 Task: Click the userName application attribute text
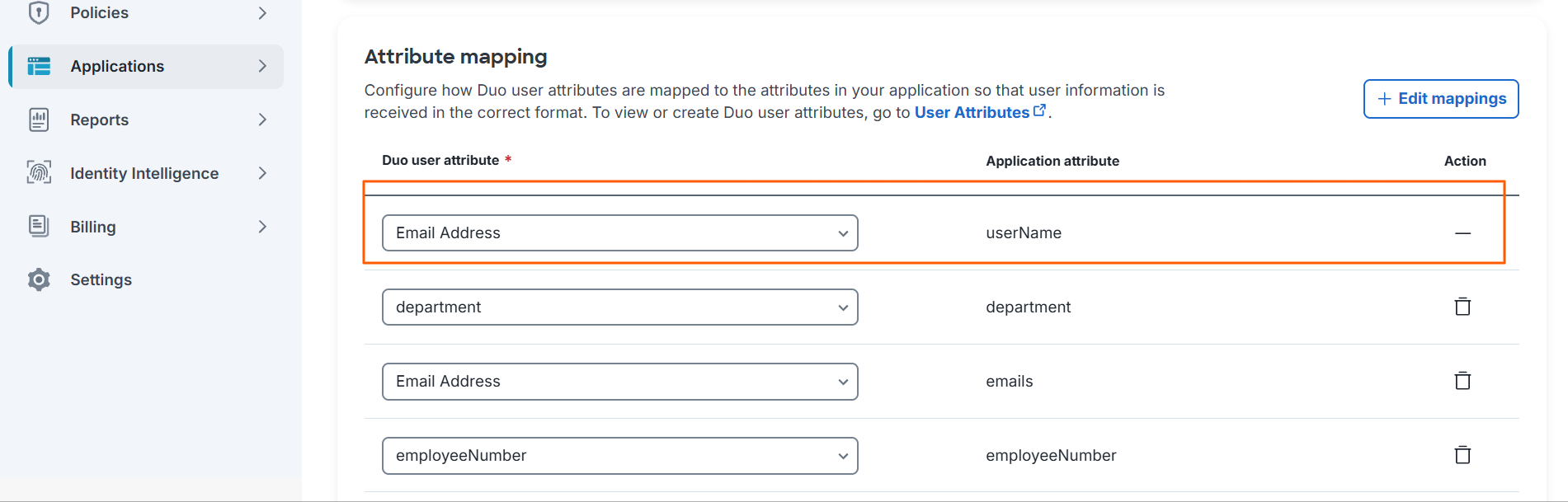(1024, 233)
